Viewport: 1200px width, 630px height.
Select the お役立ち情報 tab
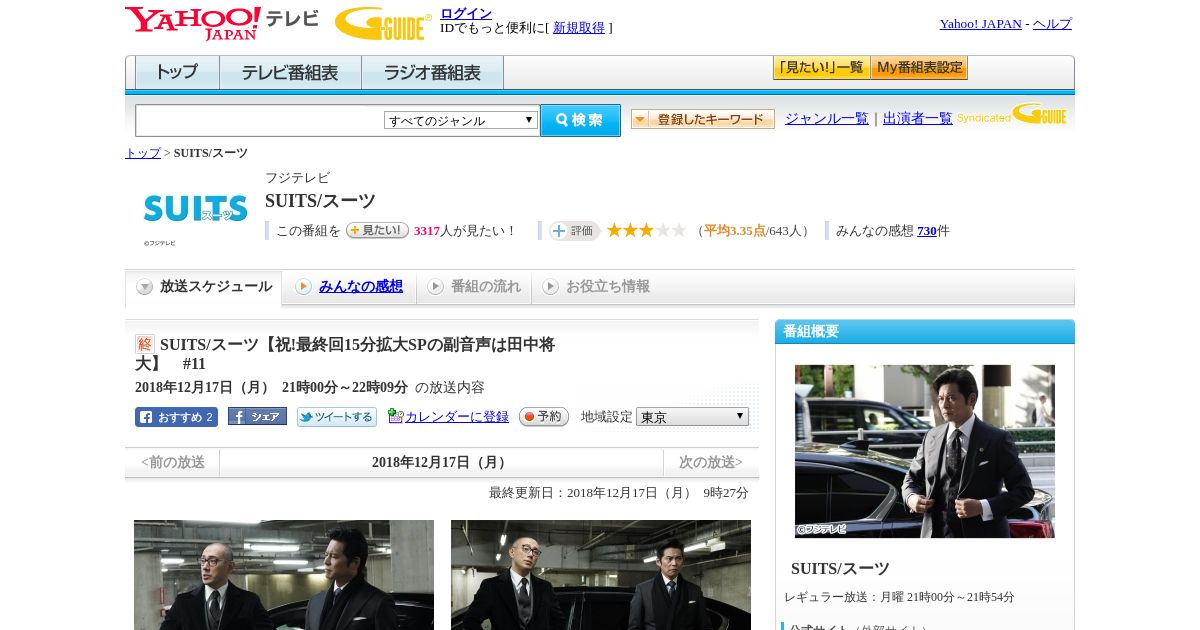pyautogui.click(x=596, y=287)
